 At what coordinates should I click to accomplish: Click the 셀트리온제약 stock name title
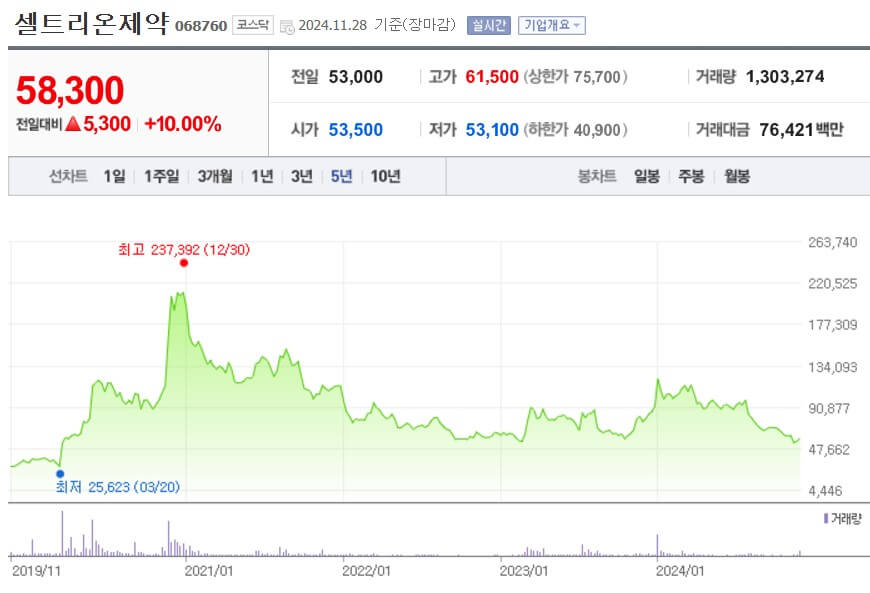[92, 24]
